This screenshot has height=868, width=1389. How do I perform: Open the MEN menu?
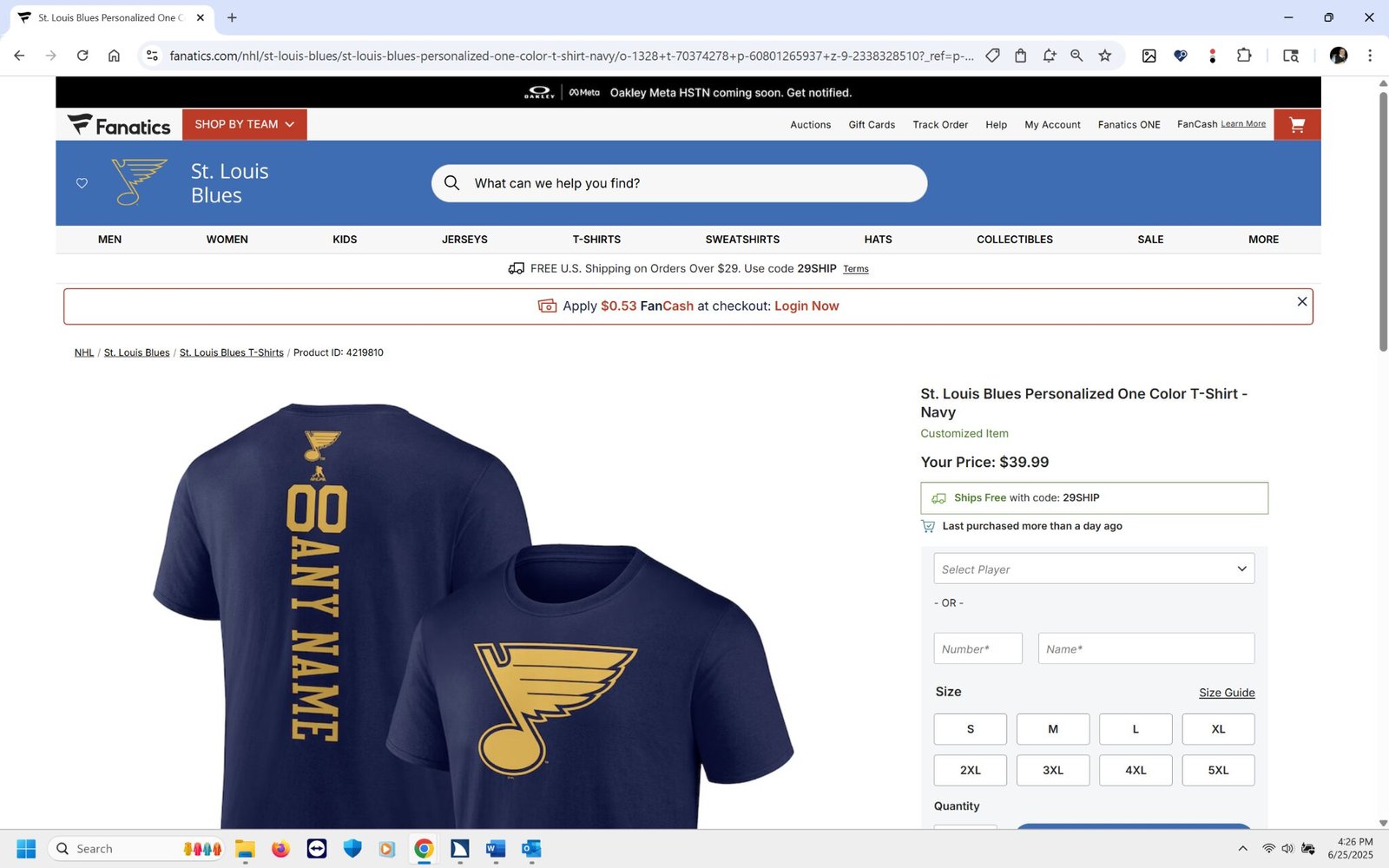point(109,240)
